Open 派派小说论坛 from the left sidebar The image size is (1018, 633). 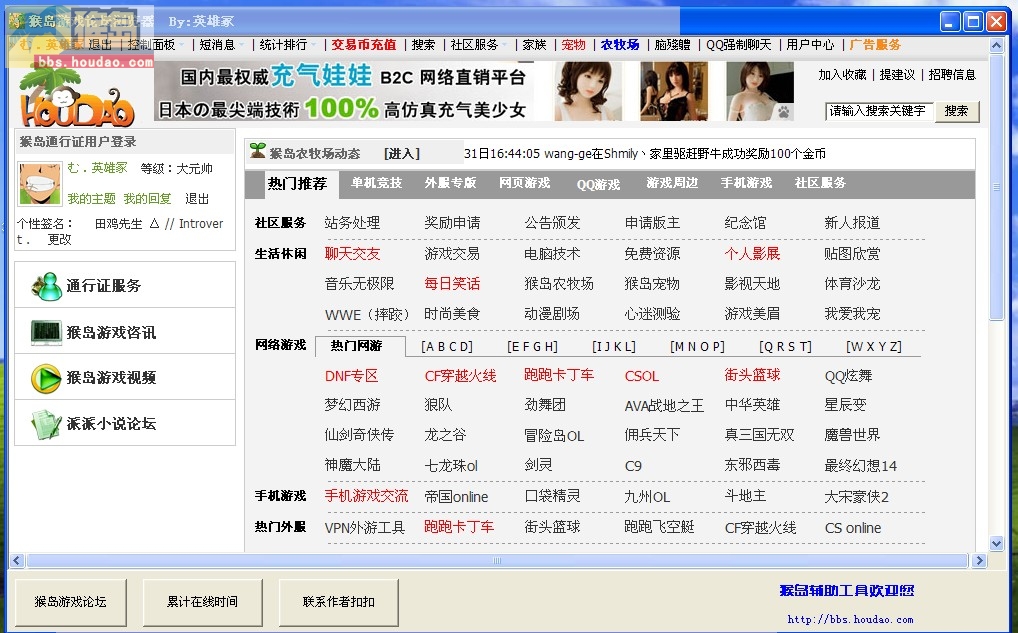(x=125, y=423)
